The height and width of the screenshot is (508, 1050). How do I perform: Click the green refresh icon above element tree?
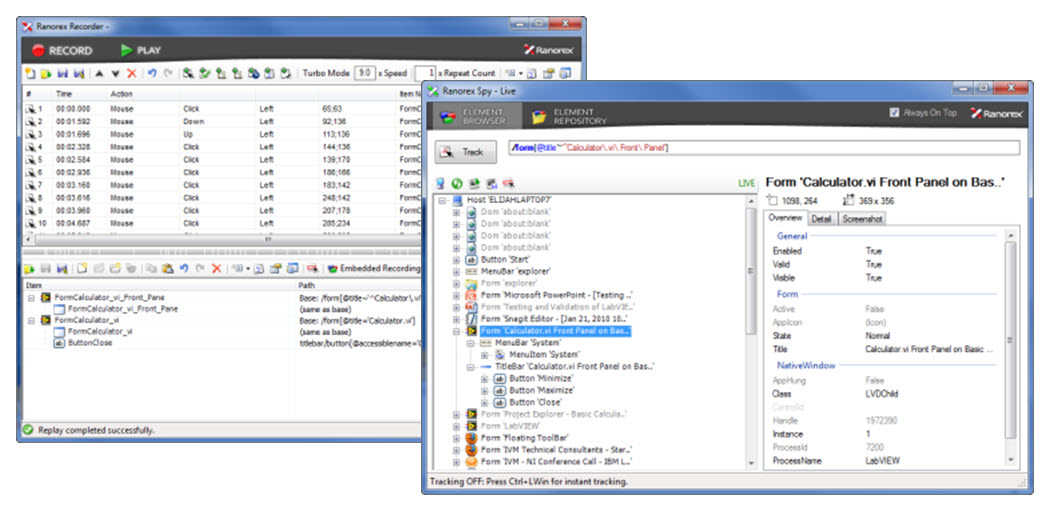pos(456,184)
